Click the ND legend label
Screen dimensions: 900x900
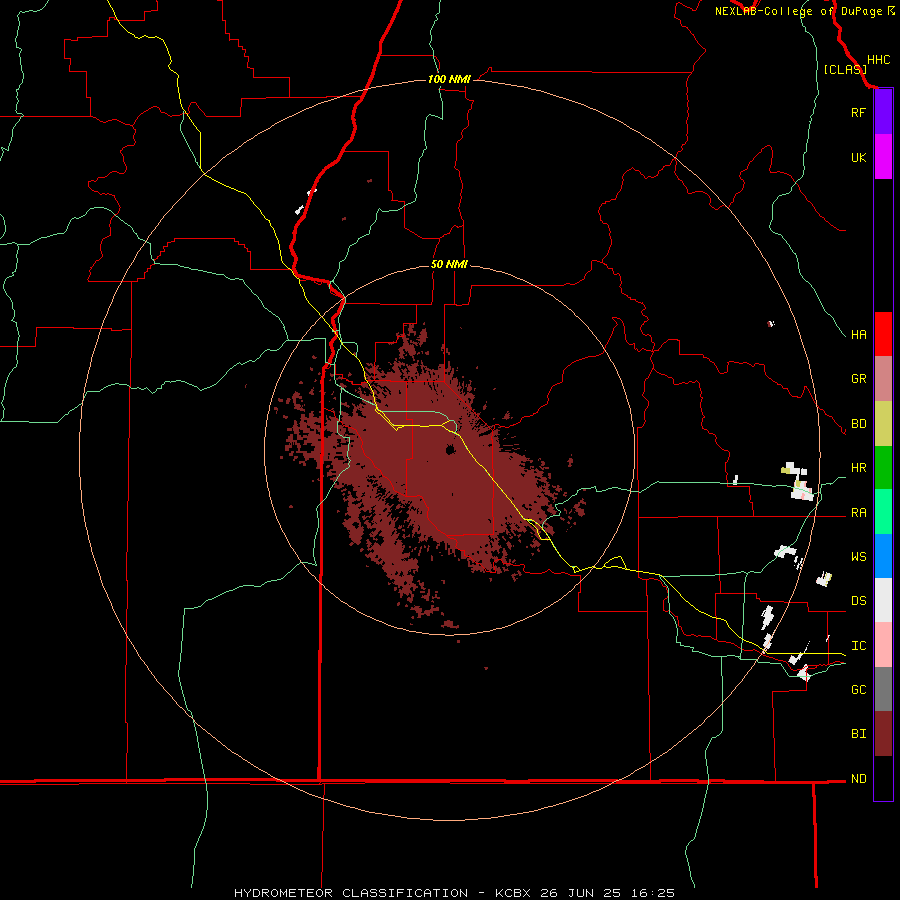(x=858, y=779)
